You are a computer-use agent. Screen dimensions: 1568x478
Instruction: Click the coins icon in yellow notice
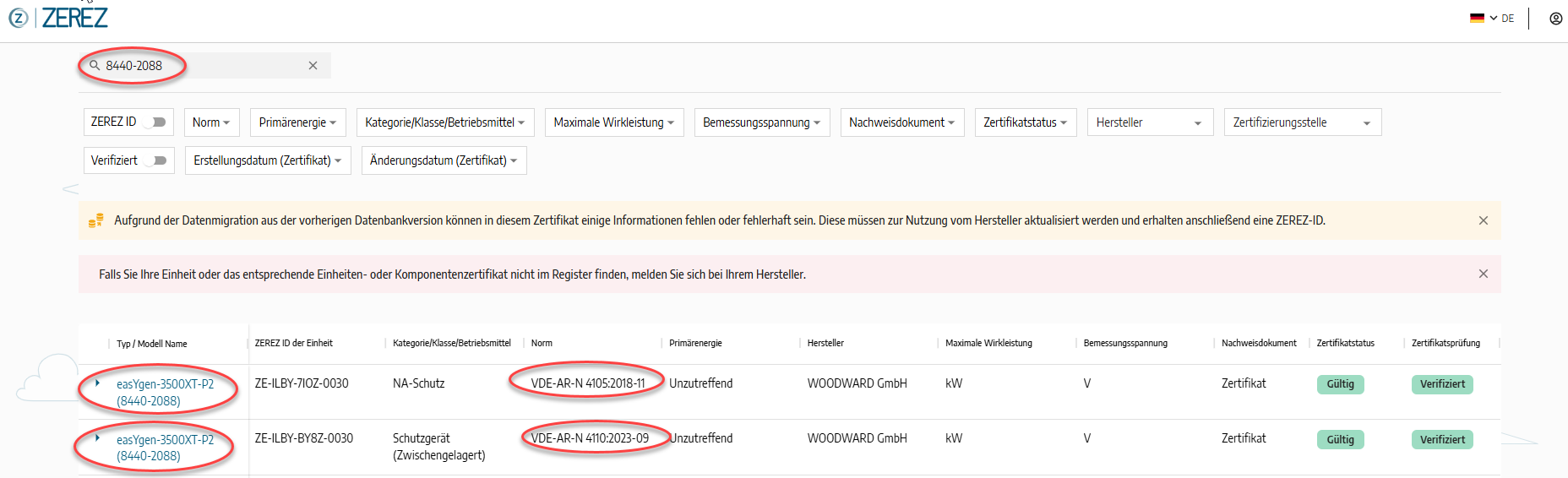96,220
